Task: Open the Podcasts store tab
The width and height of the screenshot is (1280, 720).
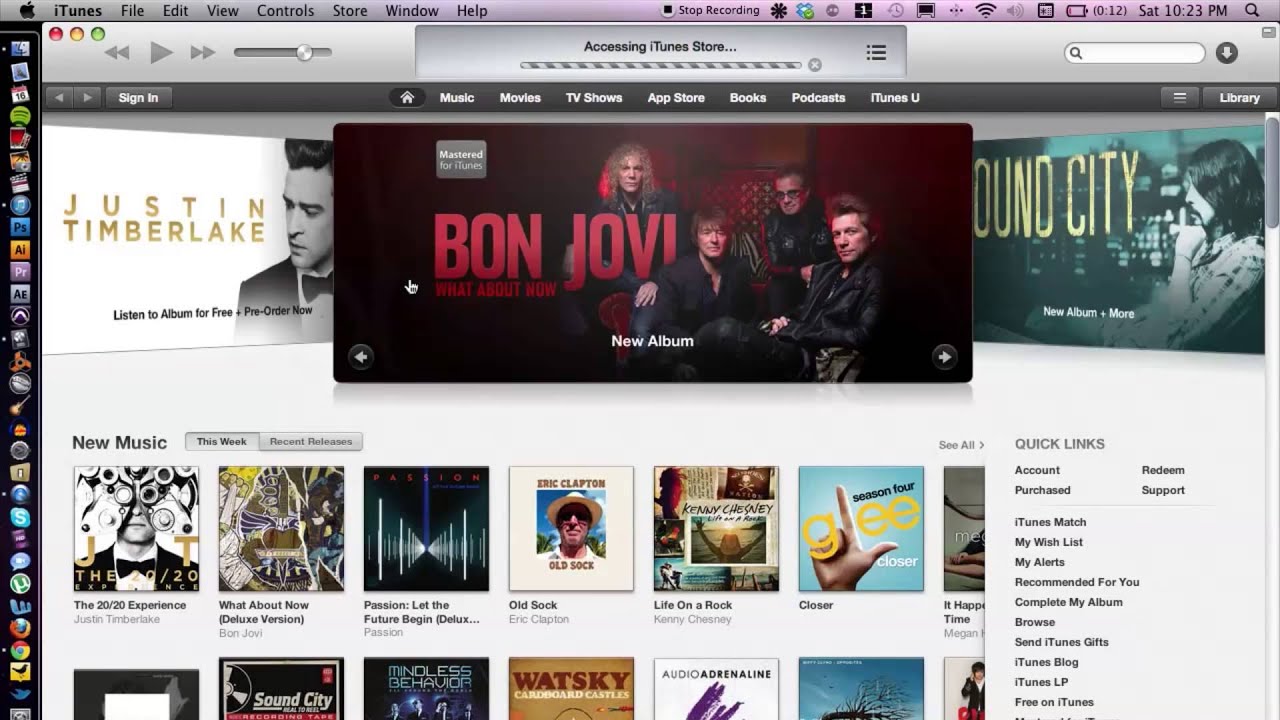Action: 818,97
